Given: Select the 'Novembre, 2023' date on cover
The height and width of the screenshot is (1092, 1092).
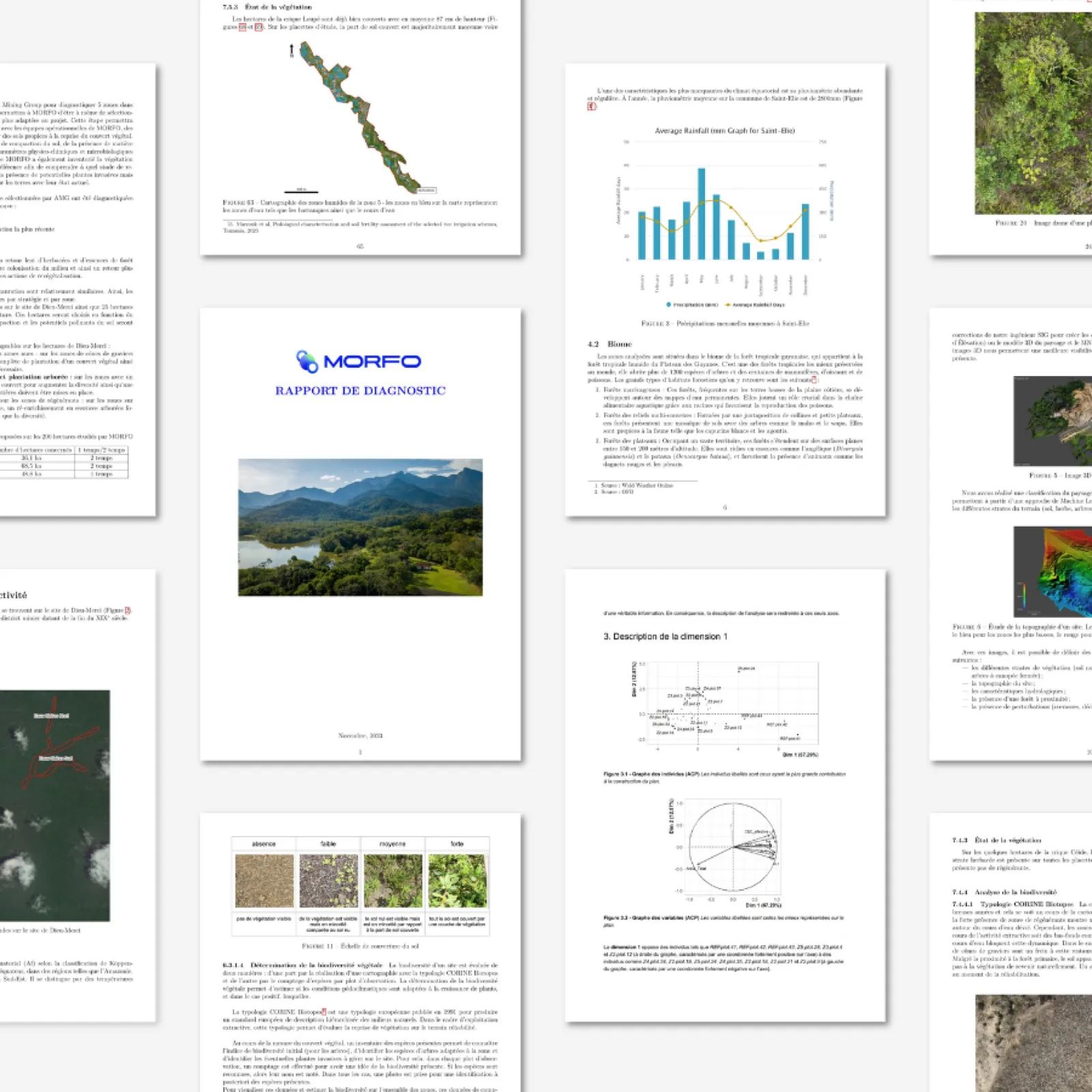Looking at the screenshot, I should 360,736.
